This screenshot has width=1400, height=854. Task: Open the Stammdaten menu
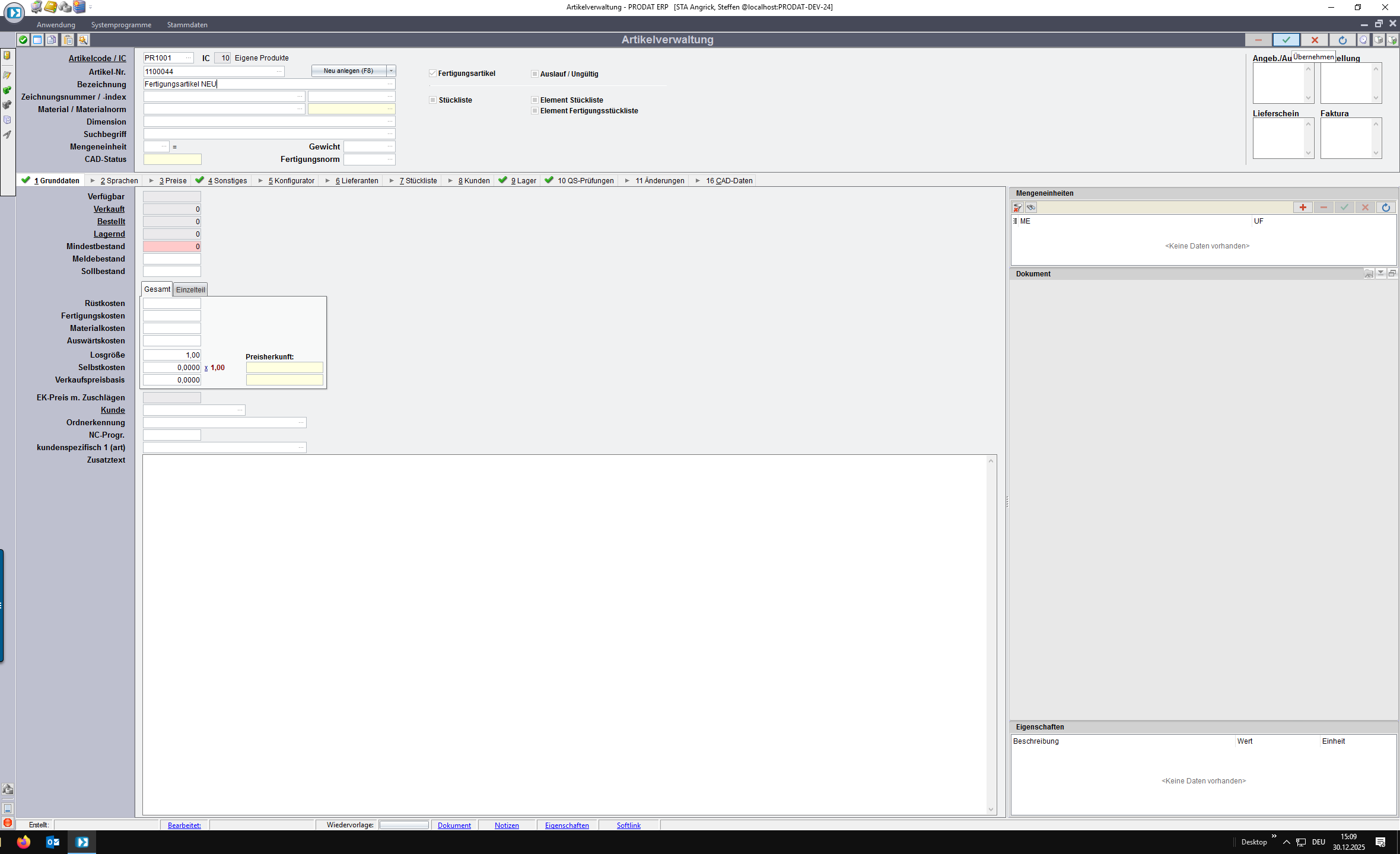187,25
